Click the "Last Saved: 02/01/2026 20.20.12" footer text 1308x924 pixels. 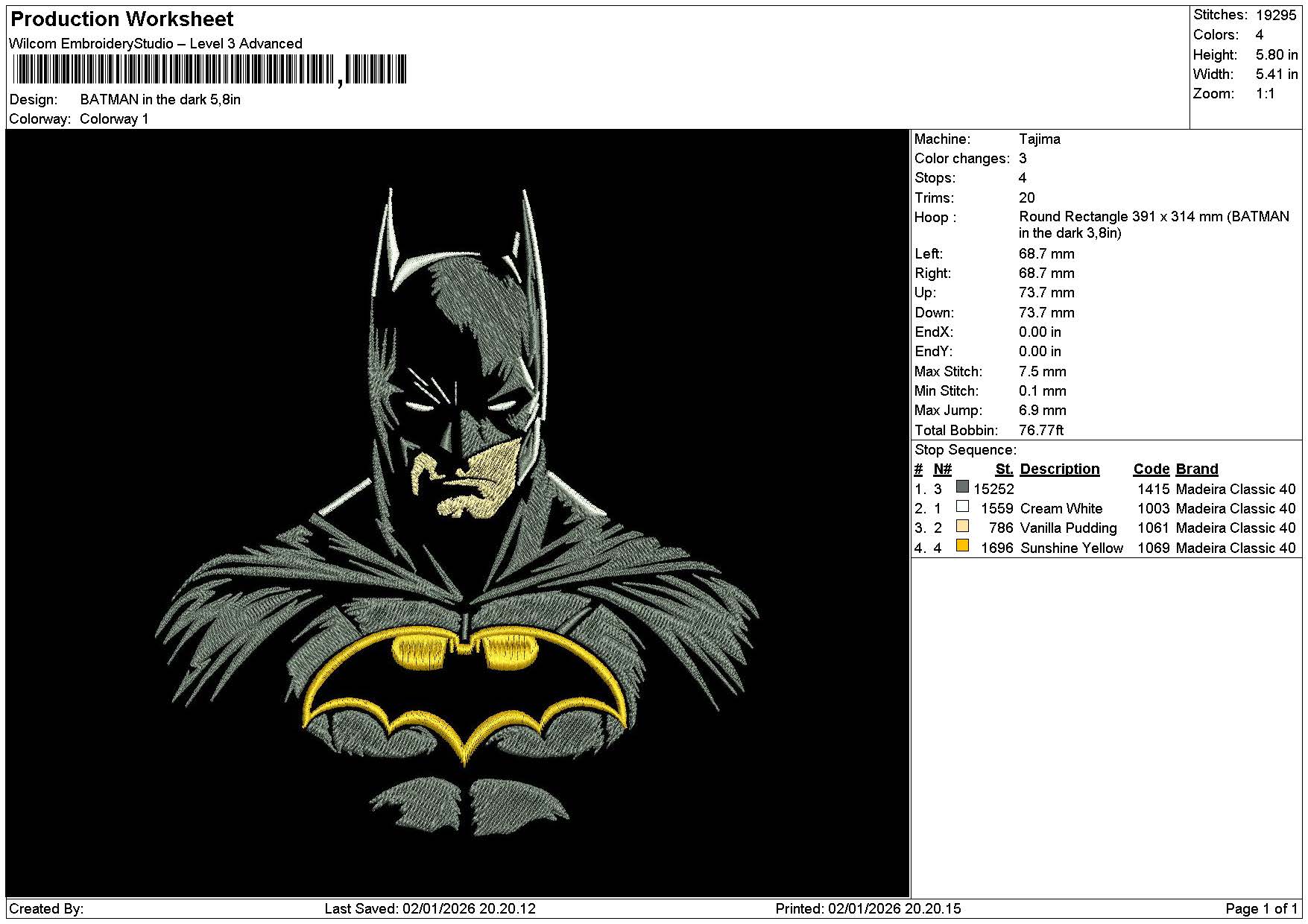(x=430, y=909)
